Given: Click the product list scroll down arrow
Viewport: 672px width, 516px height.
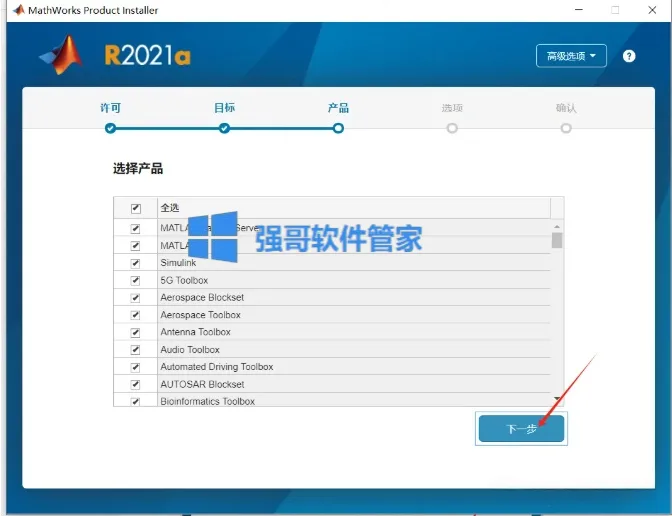Looking at the screenshot, I should 557,399.
